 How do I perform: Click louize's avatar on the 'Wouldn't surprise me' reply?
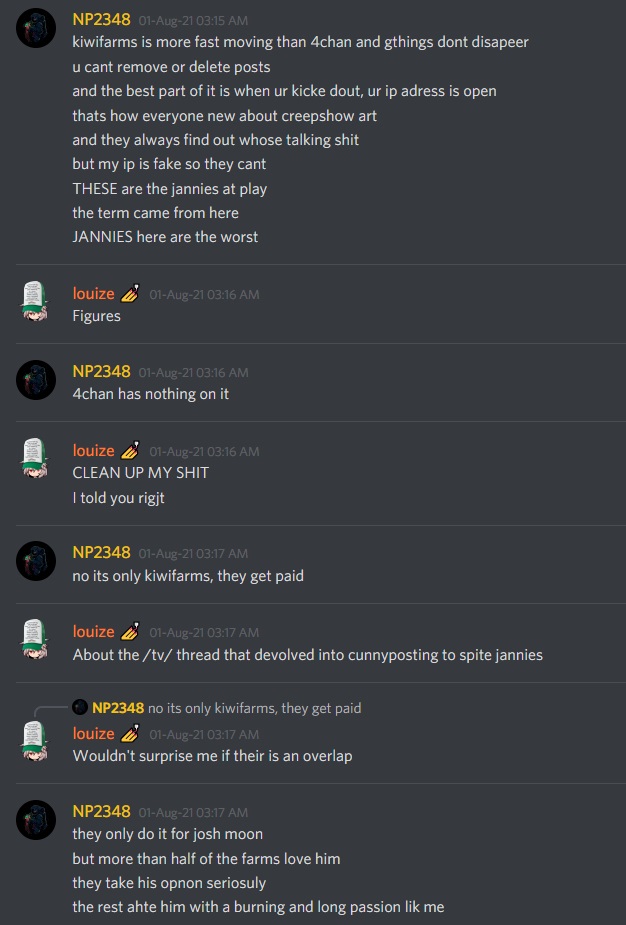35,741
